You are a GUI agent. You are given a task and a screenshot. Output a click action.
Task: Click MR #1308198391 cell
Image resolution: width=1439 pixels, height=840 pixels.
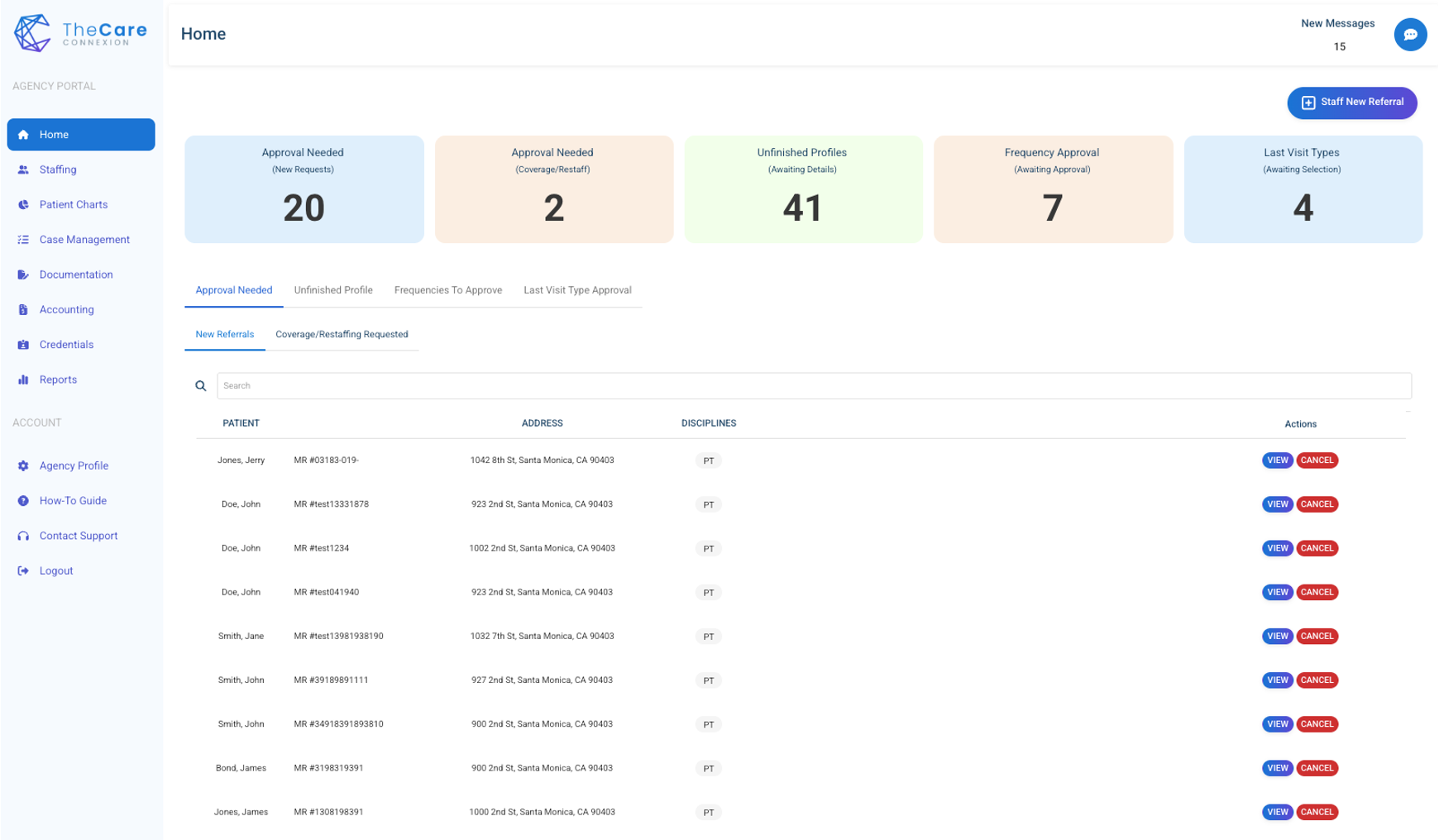point(328,812)
